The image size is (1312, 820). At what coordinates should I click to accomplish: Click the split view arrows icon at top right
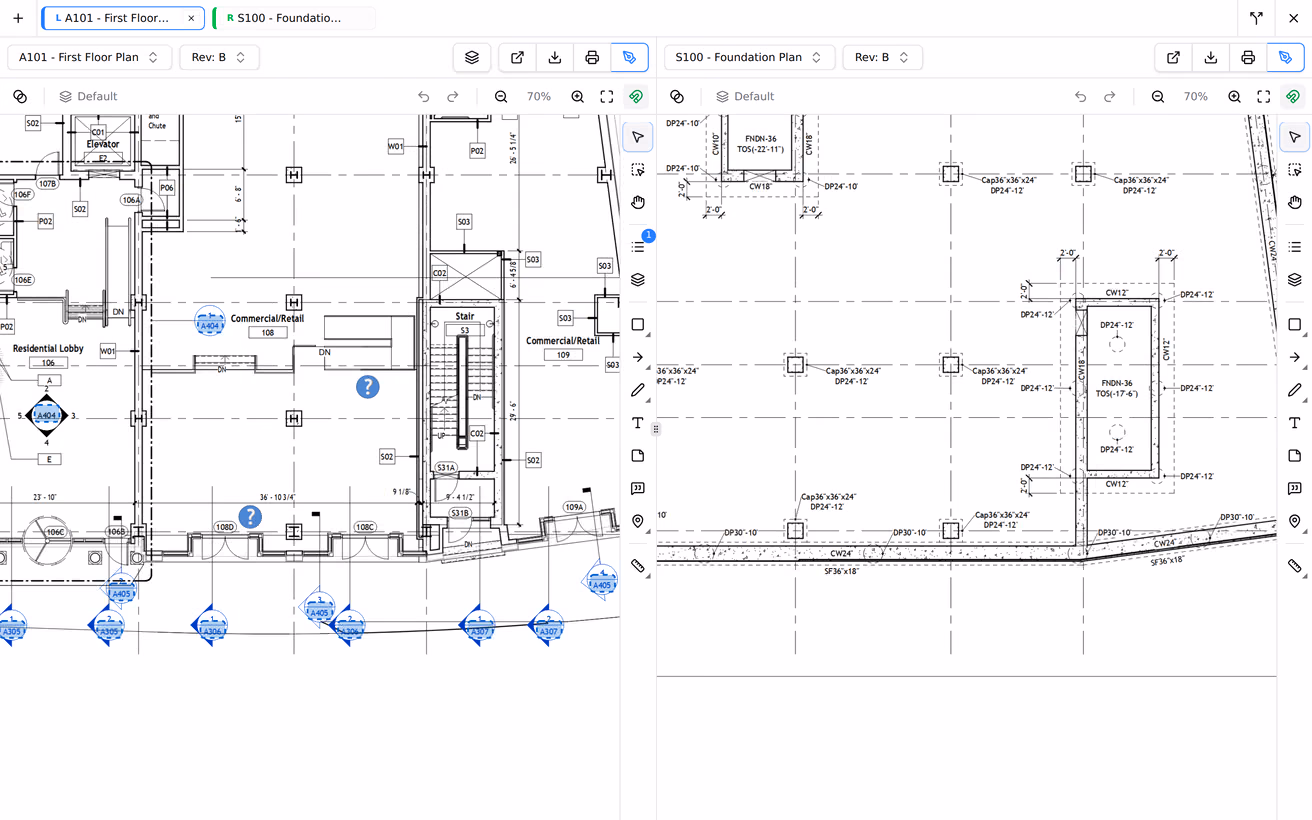(x=1256, y=18)
